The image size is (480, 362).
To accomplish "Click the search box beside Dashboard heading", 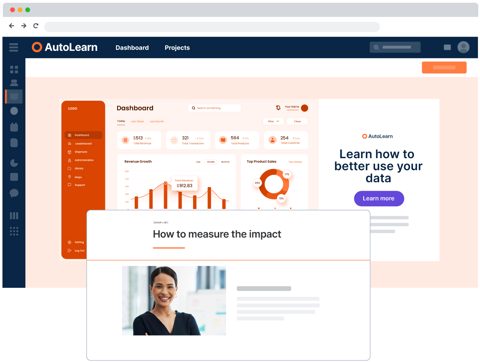I will pyautogui.click(x=214, y=108).
